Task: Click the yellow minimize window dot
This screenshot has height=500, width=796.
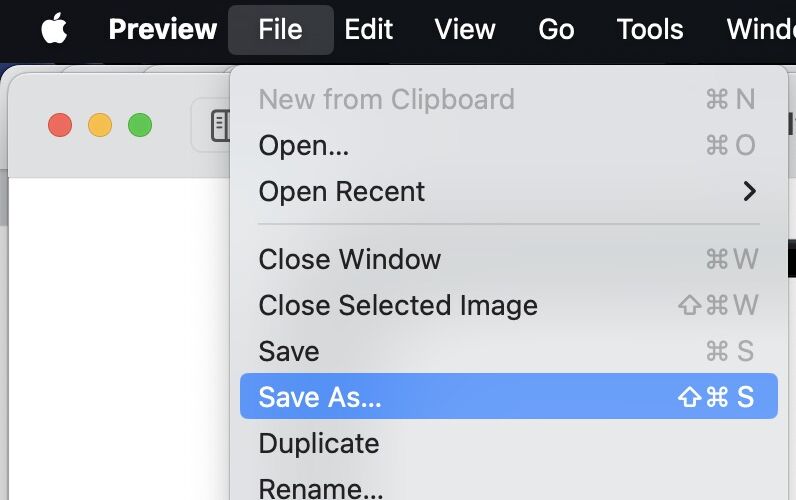Action: coord(100,125)
